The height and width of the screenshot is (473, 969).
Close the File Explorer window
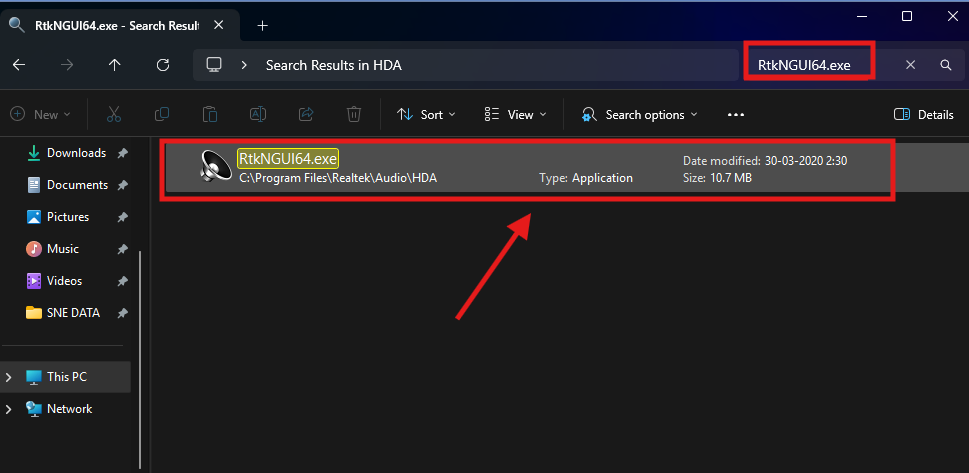click(x=952, y=17)
